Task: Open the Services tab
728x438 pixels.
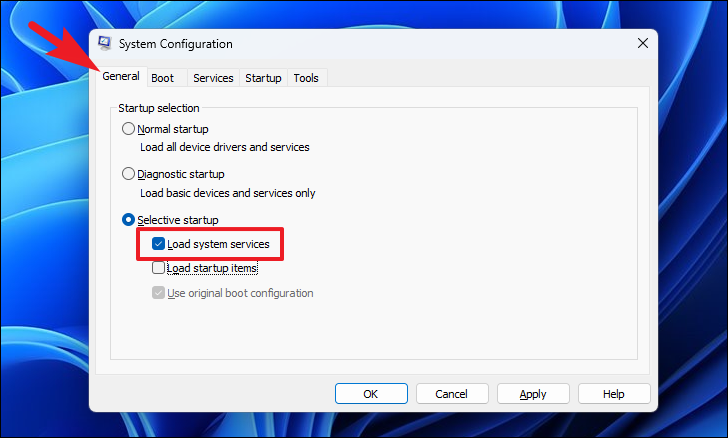Action: click(213, 78)
